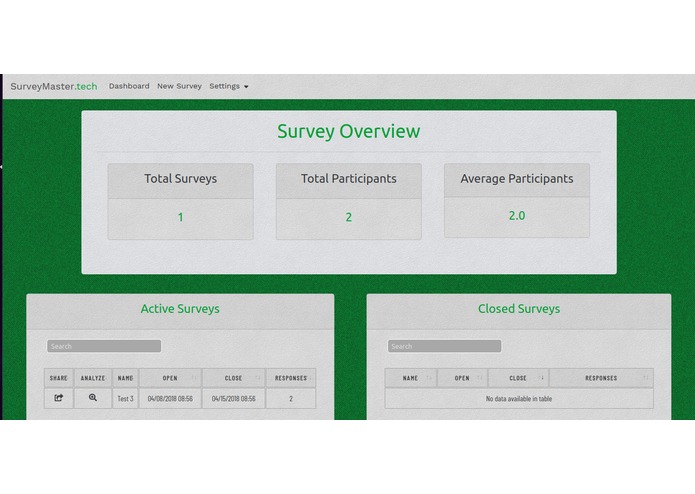
Task: Sort Active Surveys by Open date
Action: click(170, 378)
